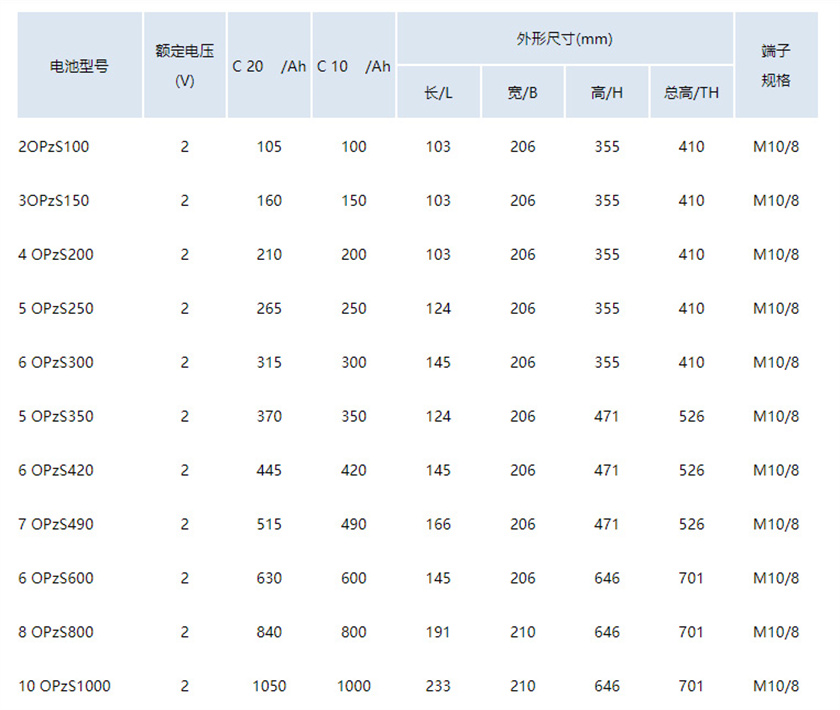
Task: Select the 端子规格 header cell
Action: 777,63
